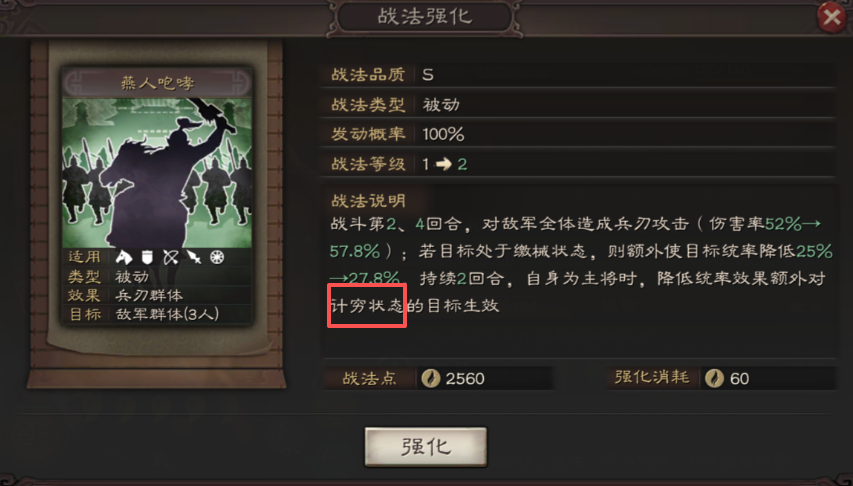
Task: Select the 战法品质 S row
Action: tap(578, 75)
